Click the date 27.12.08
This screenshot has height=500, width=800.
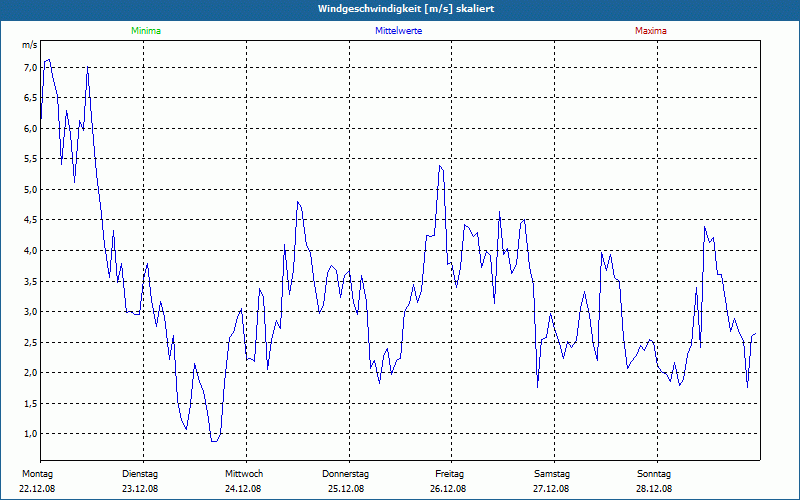[551, 489]
